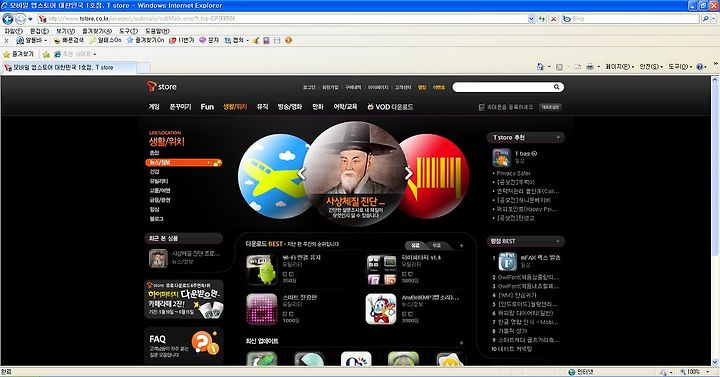
Task: Open the T bag app icon
Action: [x=501, y=158]
